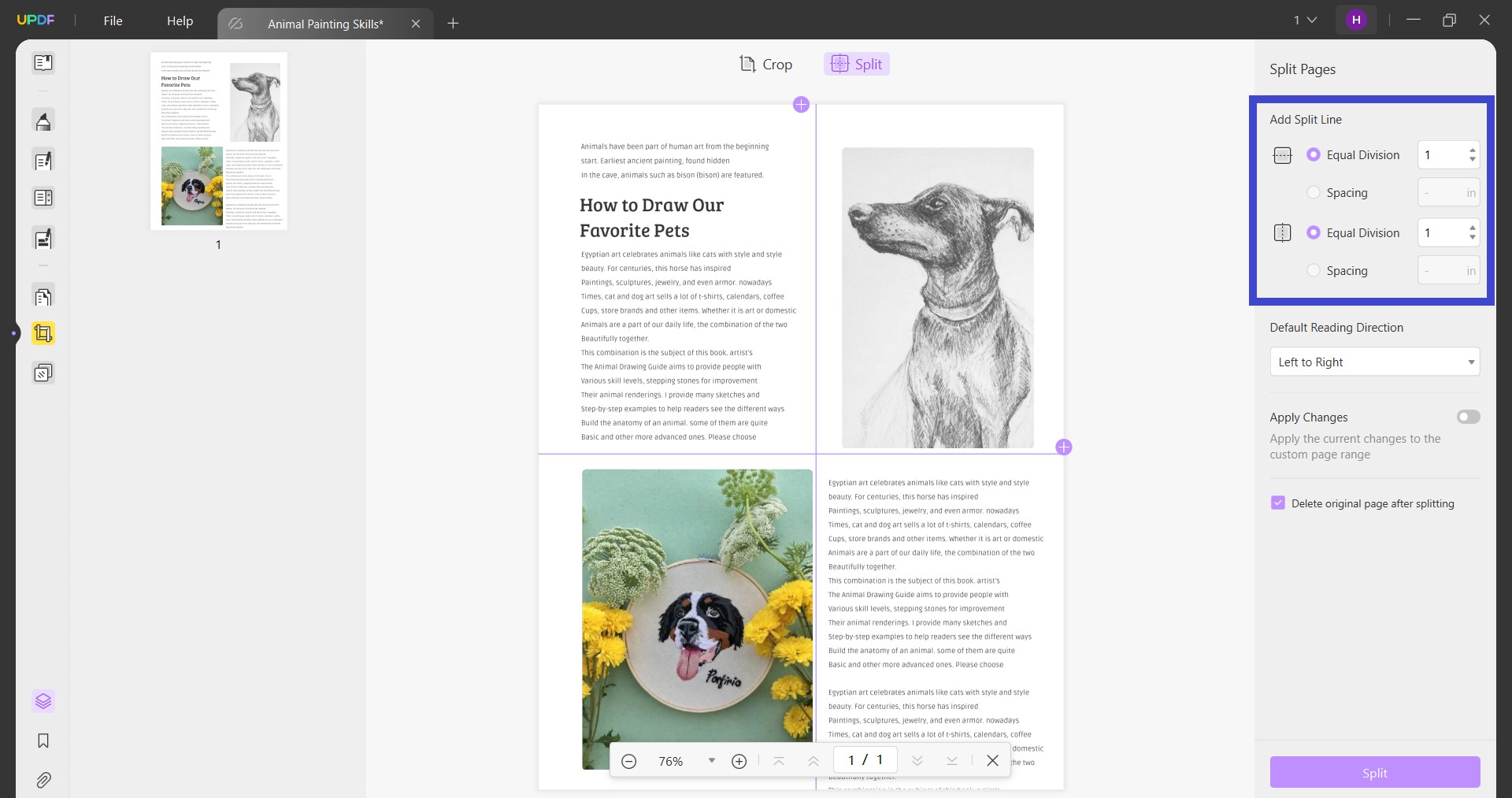Open the Default Reading Direction dropdown
Viewport: 1512px width, 798px height.
[1374, 362]
